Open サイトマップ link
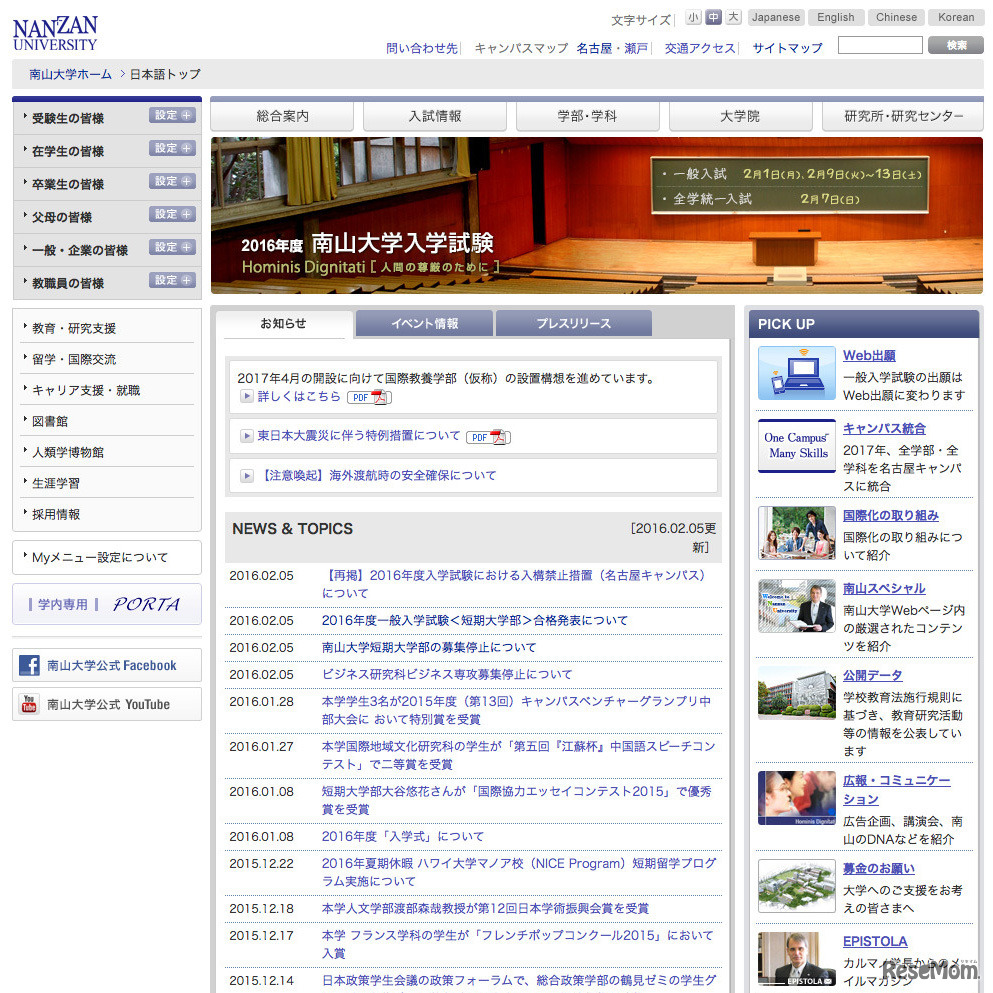This screenshot has height=993, width=993. [787, 49]
